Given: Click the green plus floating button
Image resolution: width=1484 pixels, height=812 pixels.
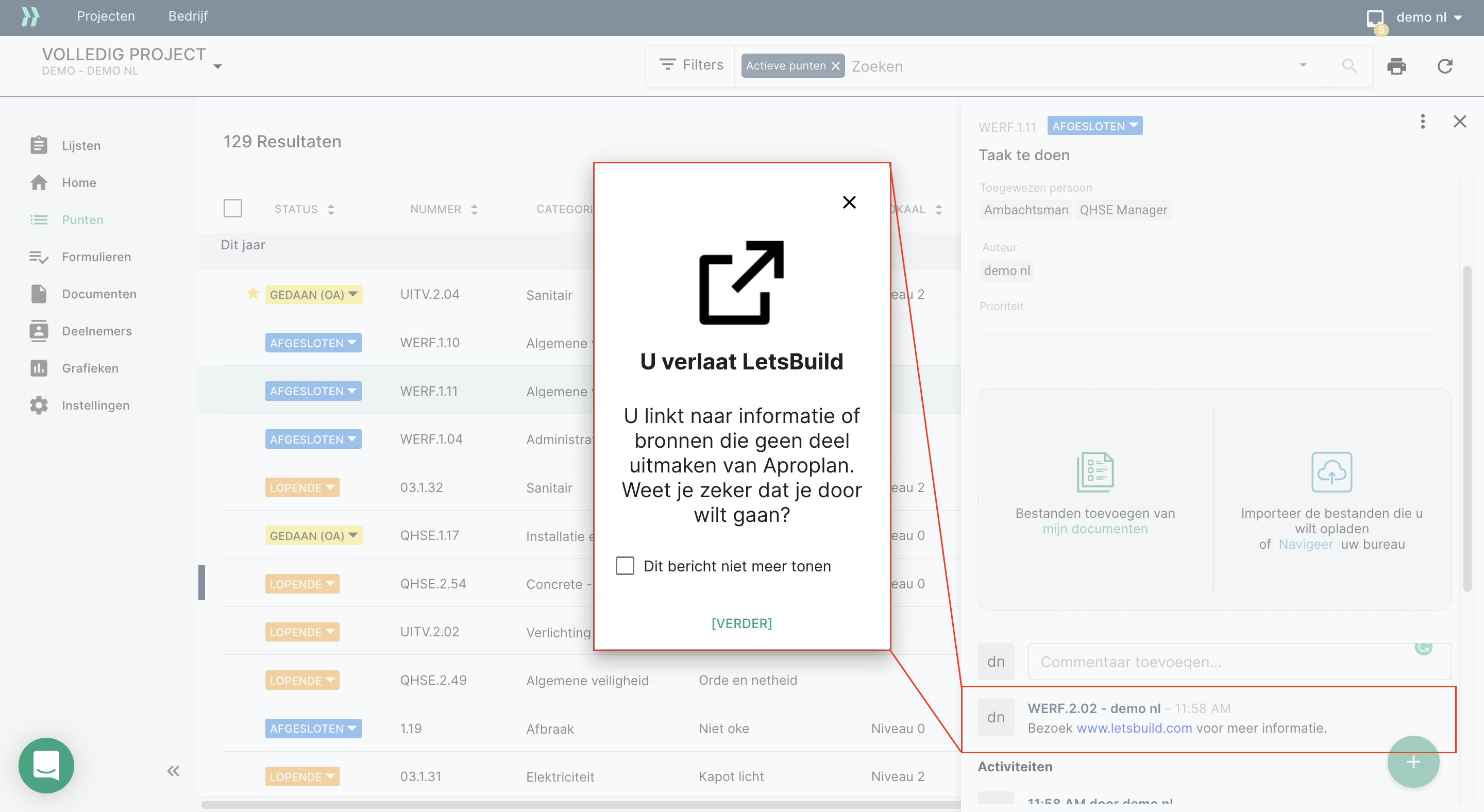Looking at the screenshot, I should pos(1413,762).
